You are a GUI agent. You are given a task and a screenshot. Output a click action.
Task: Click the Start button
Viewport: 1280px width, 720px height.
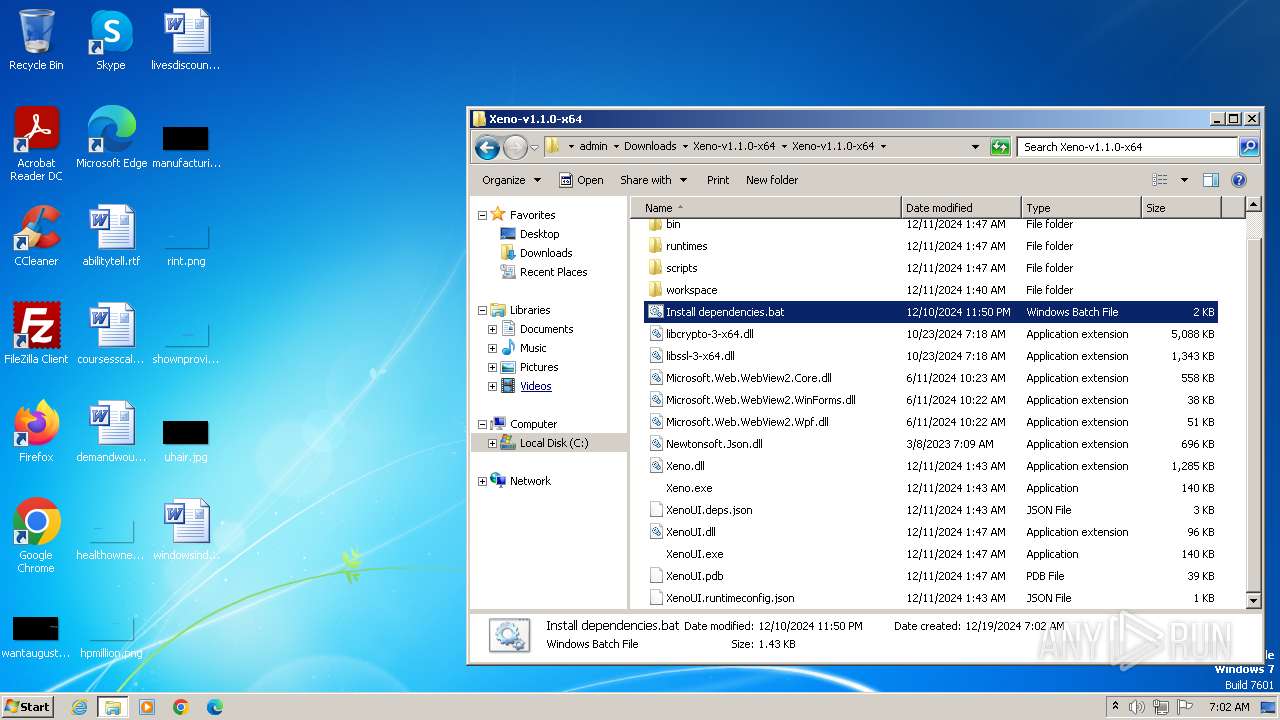[28, 707]
